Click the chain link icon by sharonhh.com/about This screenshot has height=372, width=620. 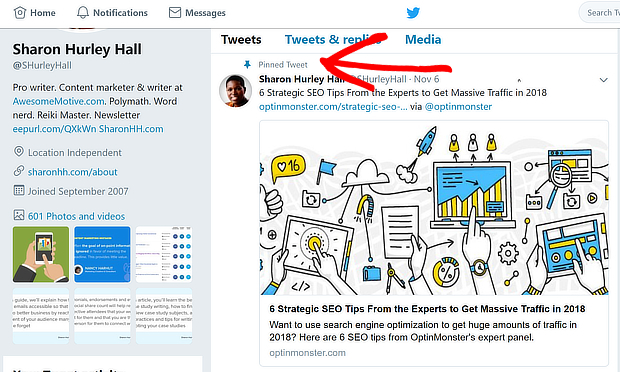pyautogui.click(x=19, y=171)
